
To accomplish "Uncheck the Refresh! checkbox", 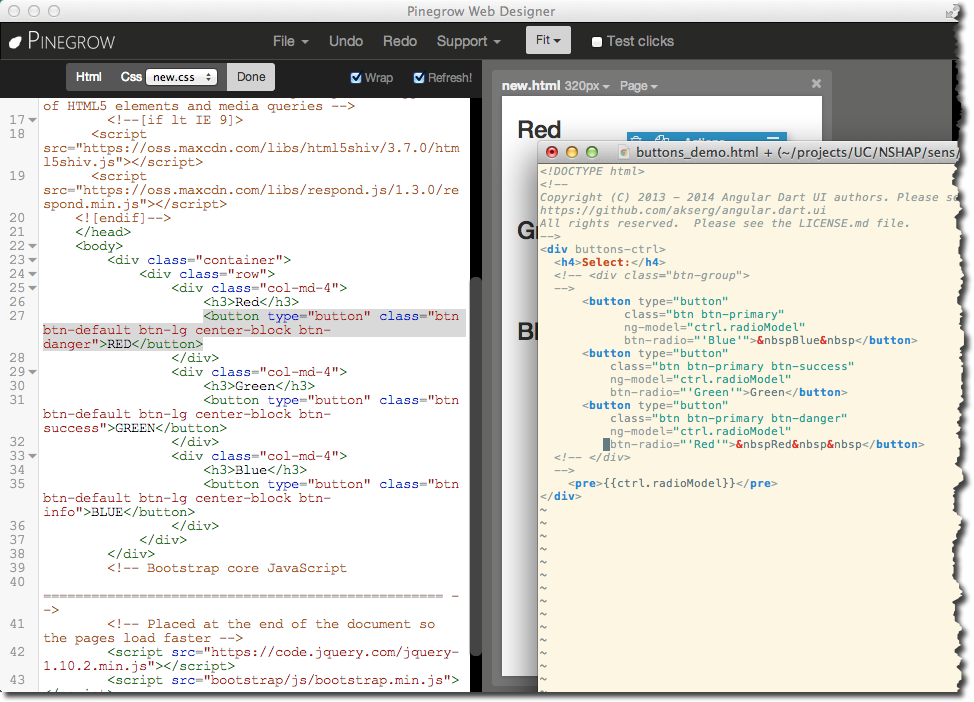I will point(419,78).
